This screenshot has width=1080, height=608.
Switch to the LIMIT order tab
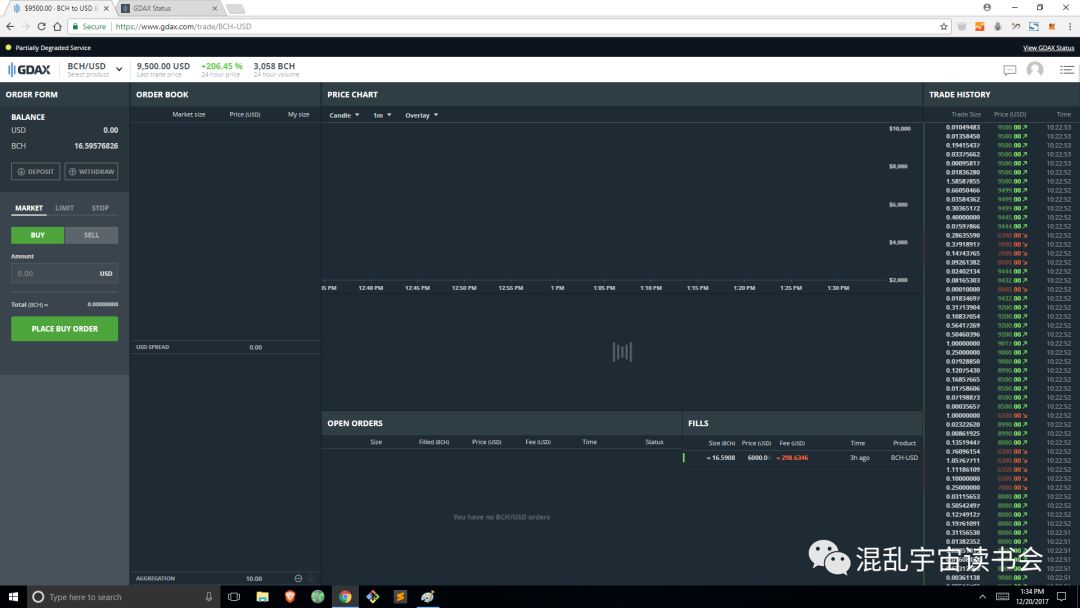click(65, 208)
